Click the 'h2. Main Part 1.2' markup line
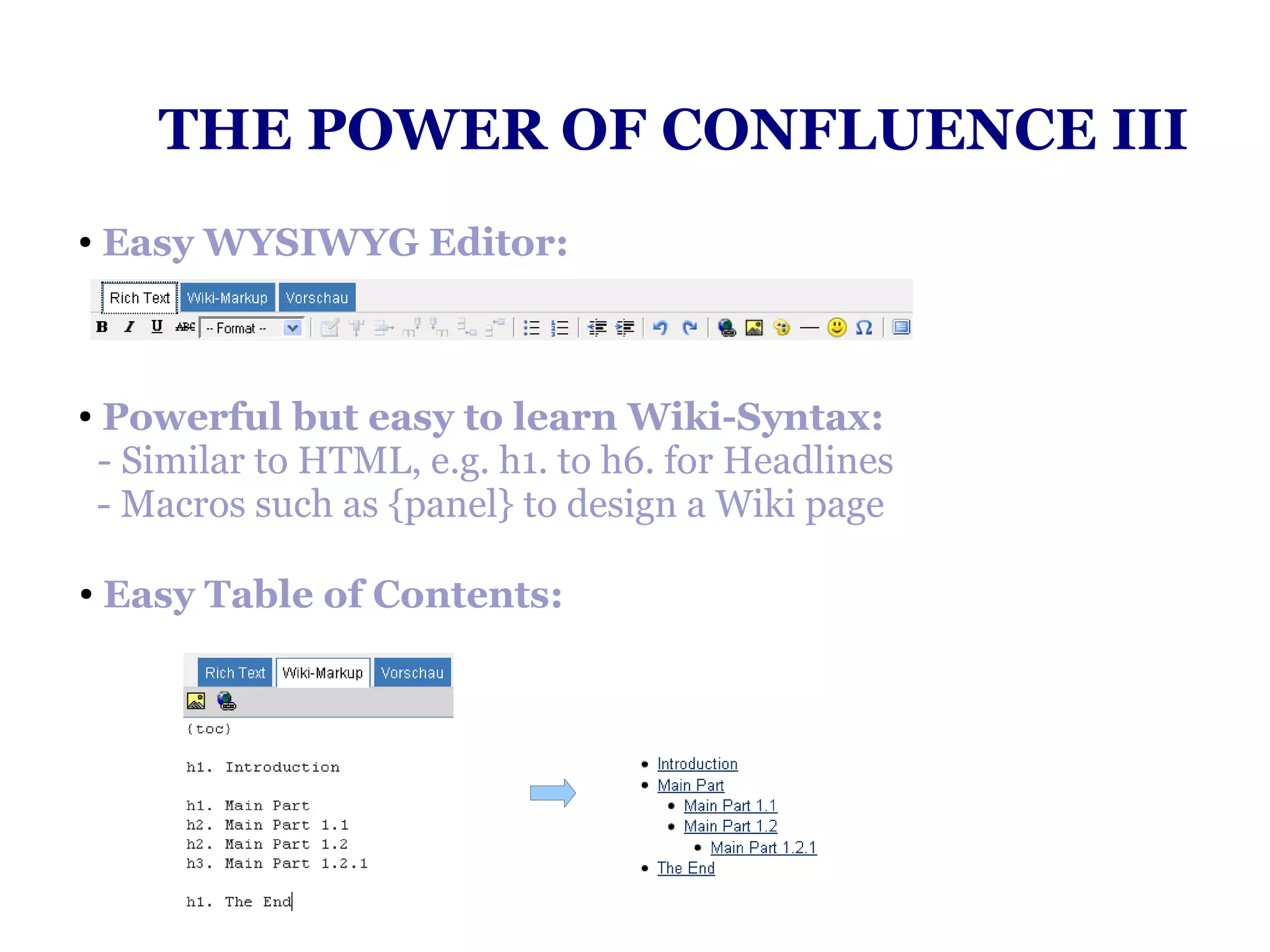1270x952 pixels. coord(267,844)
